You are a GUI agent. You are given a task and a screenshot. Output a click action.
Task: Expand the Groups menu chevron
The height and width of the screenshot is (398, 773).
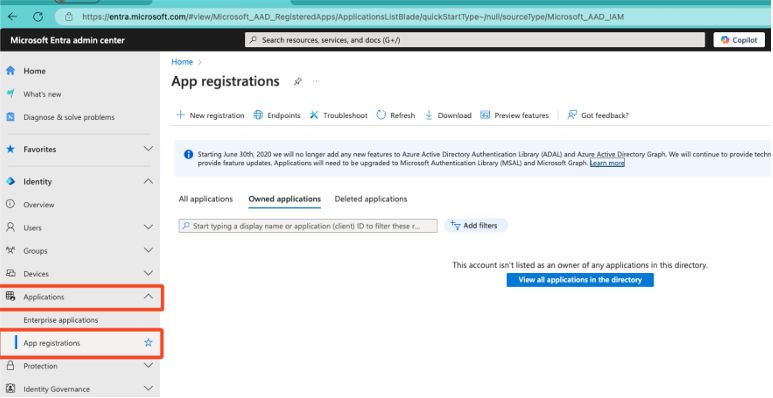click(x=148, y=250)
